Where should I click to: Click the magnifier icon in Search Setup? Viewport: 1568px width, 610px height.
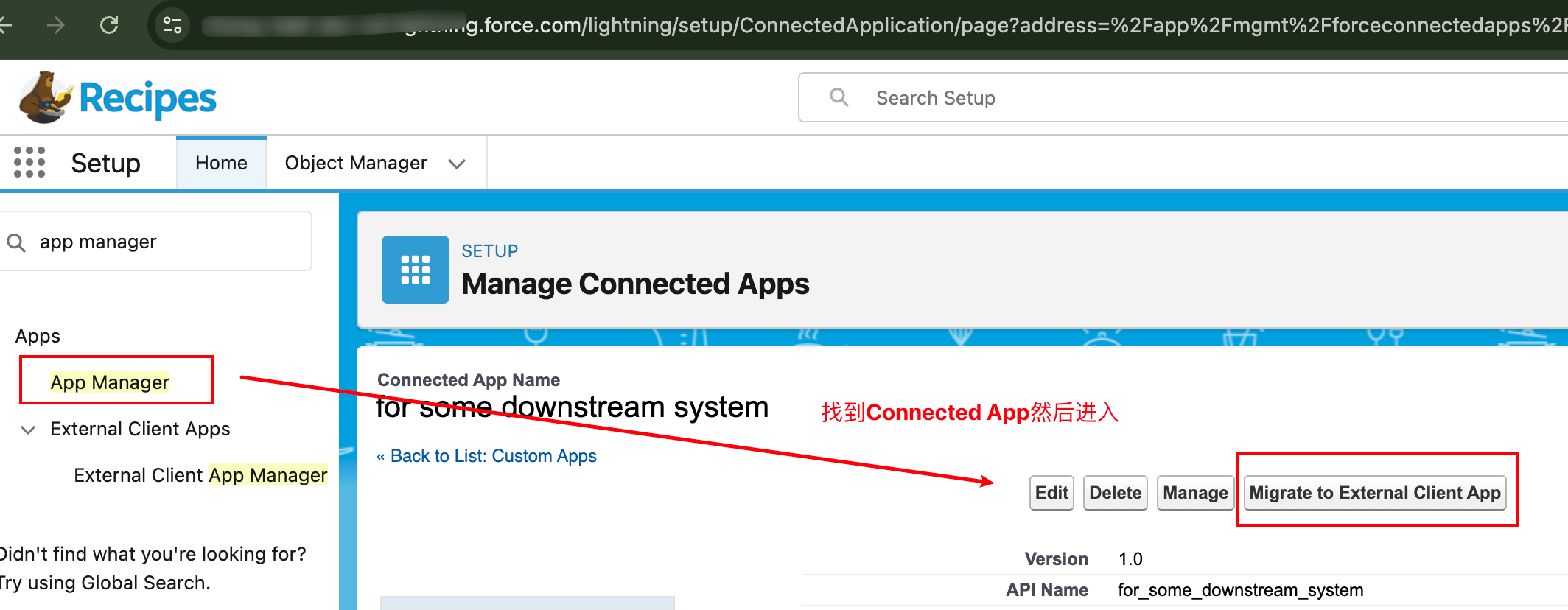coord(839,97)
